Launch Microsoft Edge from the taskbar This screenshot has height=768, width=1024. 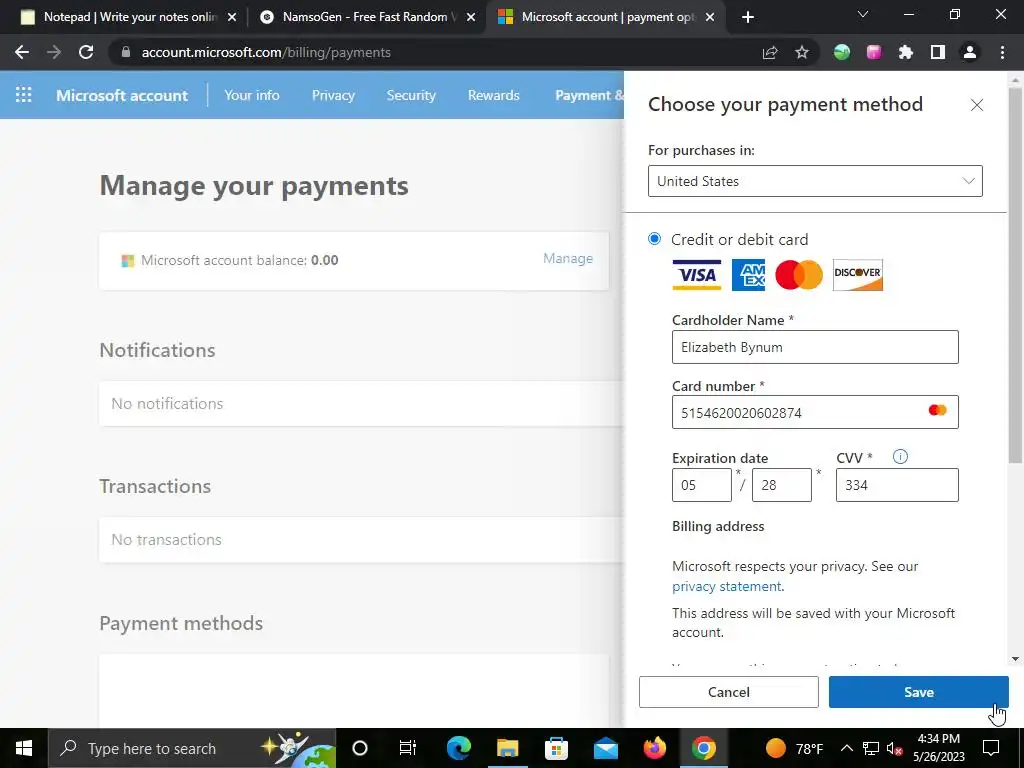coord(458,748)
